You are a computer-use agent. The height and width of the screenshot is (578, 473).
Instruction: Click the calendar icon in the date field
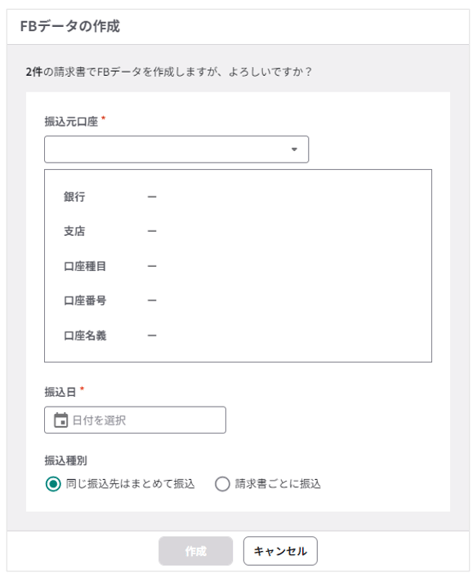click(x=61, y=420)
